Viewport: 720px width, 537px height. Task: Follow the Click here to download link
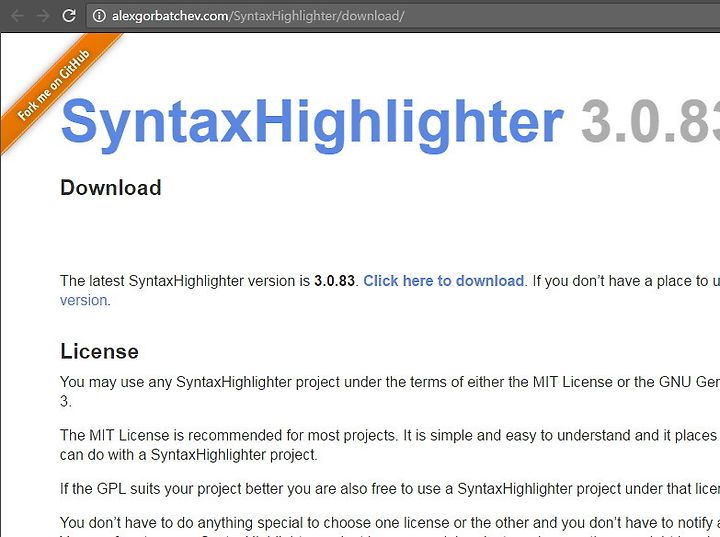(444, 281)
